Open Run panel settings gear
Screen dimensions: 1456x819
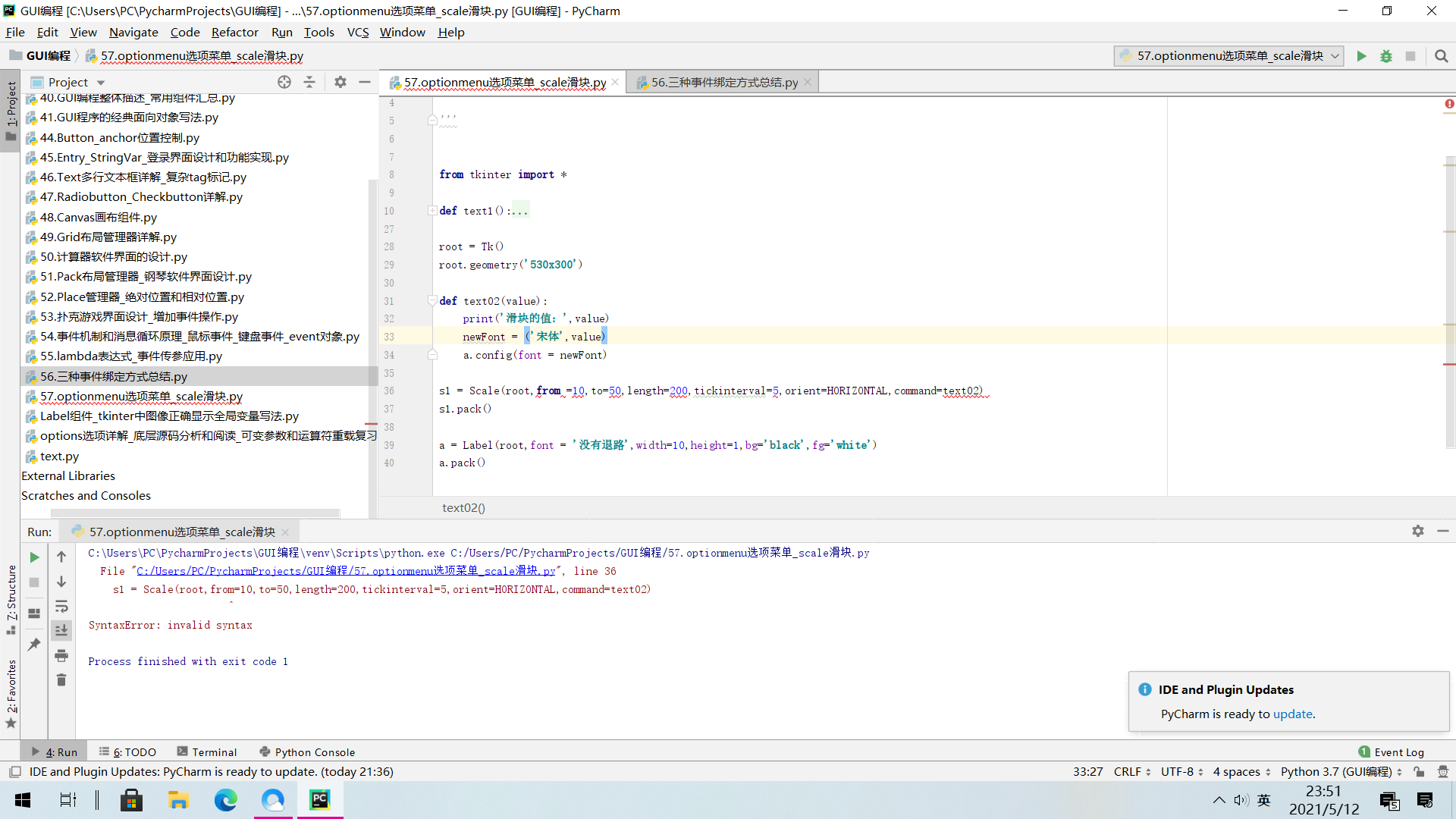pyautogui.click(x=1418, y=531)
